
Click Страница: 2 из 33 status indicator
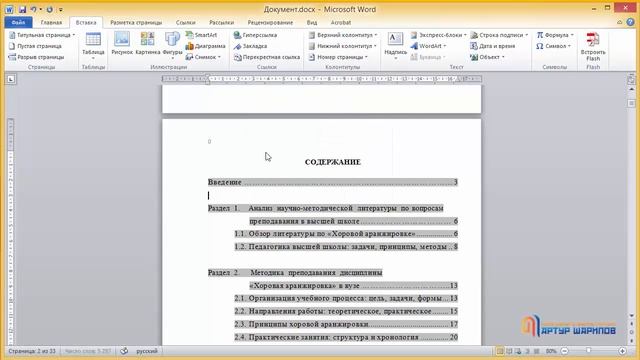32,351
